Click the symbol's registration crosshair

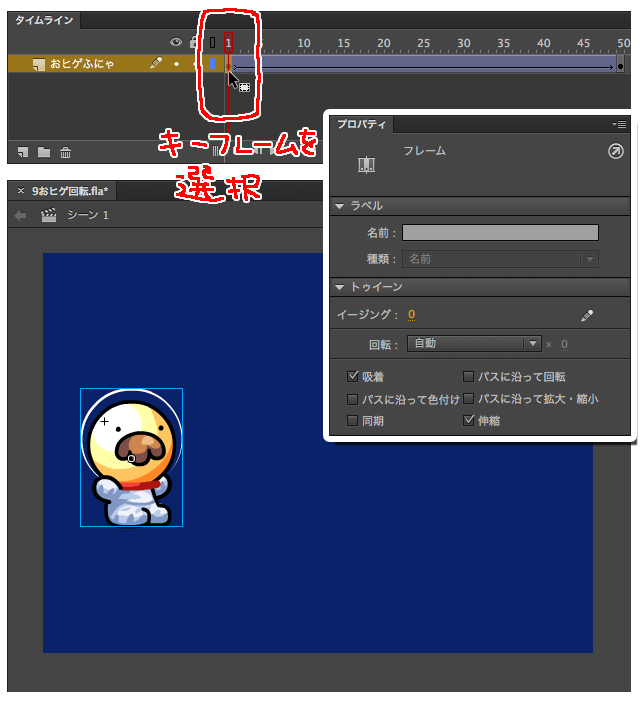pyautogui.click(x=104, y=421)
